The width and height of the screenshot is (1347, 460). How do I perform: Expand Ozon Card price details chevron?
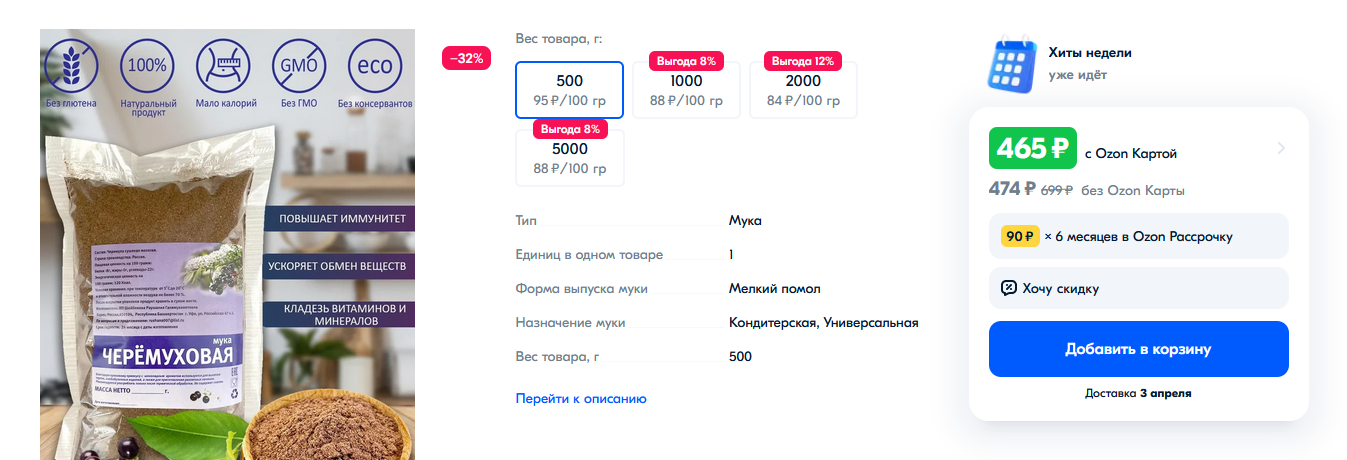tap(1281, 149)
